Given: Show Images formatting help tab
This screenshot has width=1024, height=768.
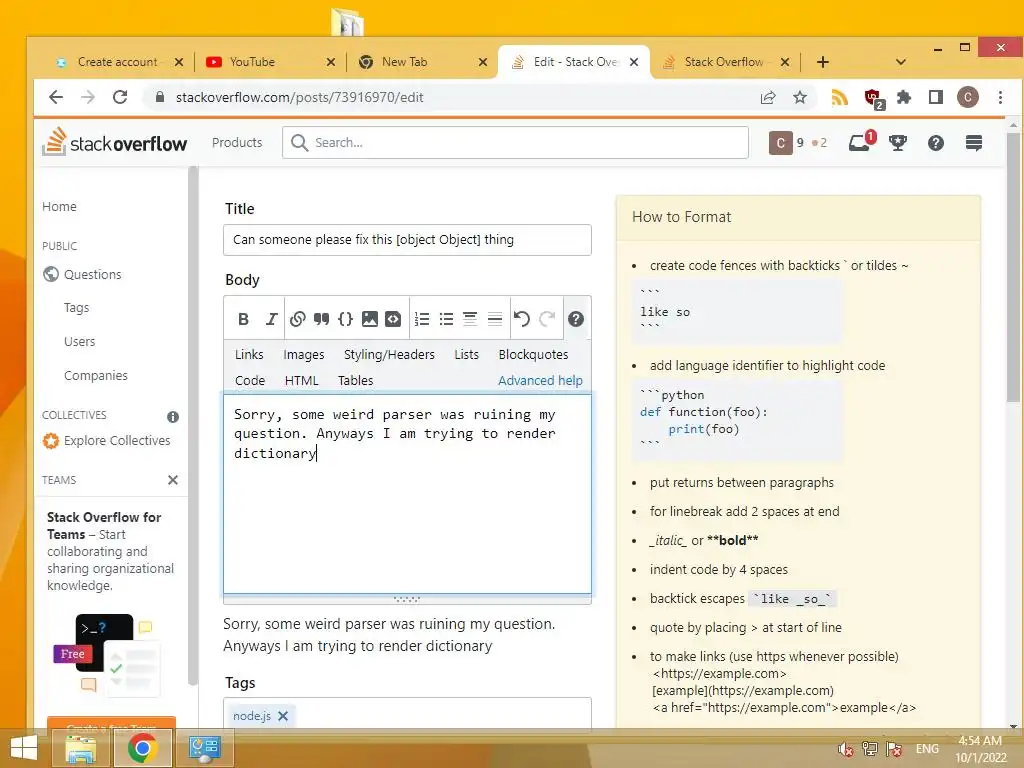Looking at the screenshot, I should coord(304,355).
